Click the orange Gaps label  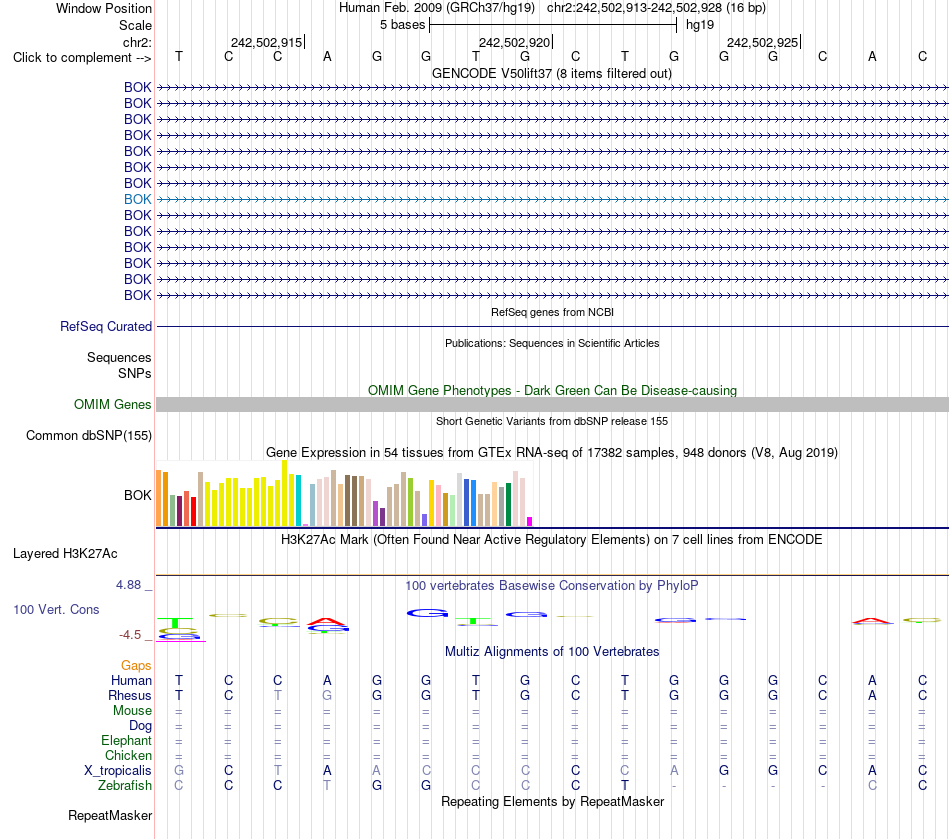(x=136, y=666)
